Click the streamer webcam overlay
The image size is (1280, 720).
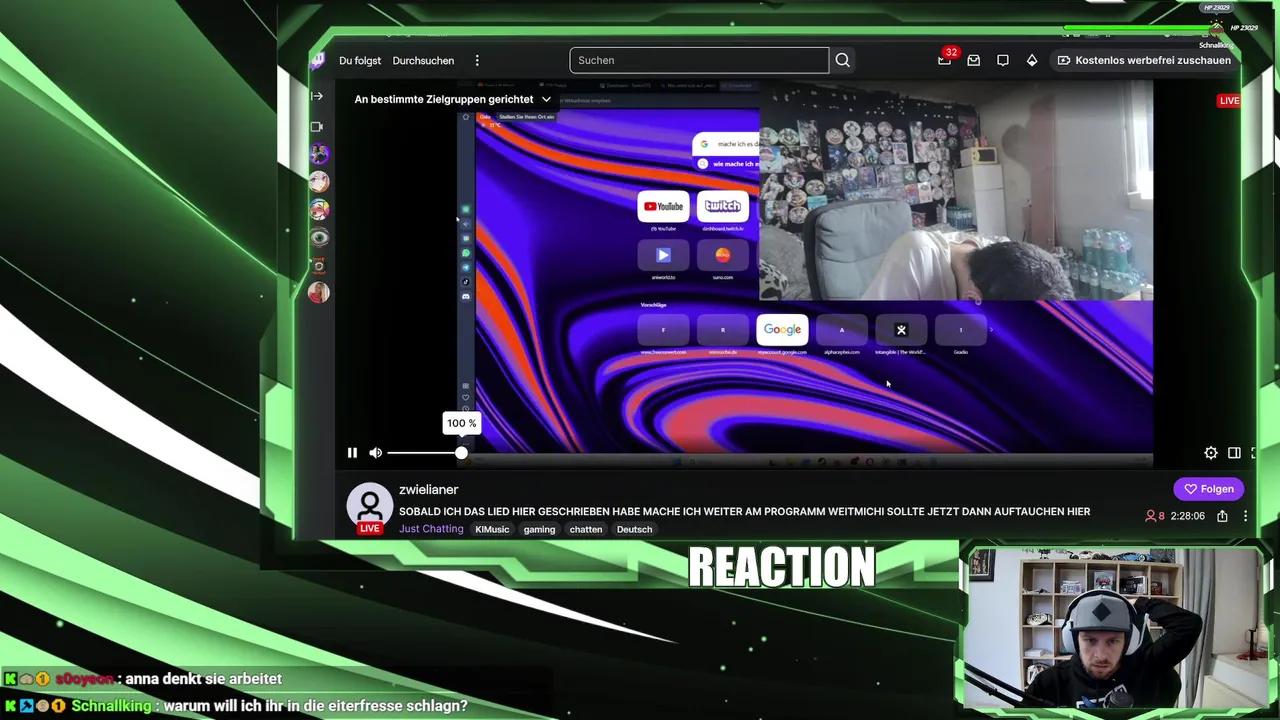[1113, 627]
